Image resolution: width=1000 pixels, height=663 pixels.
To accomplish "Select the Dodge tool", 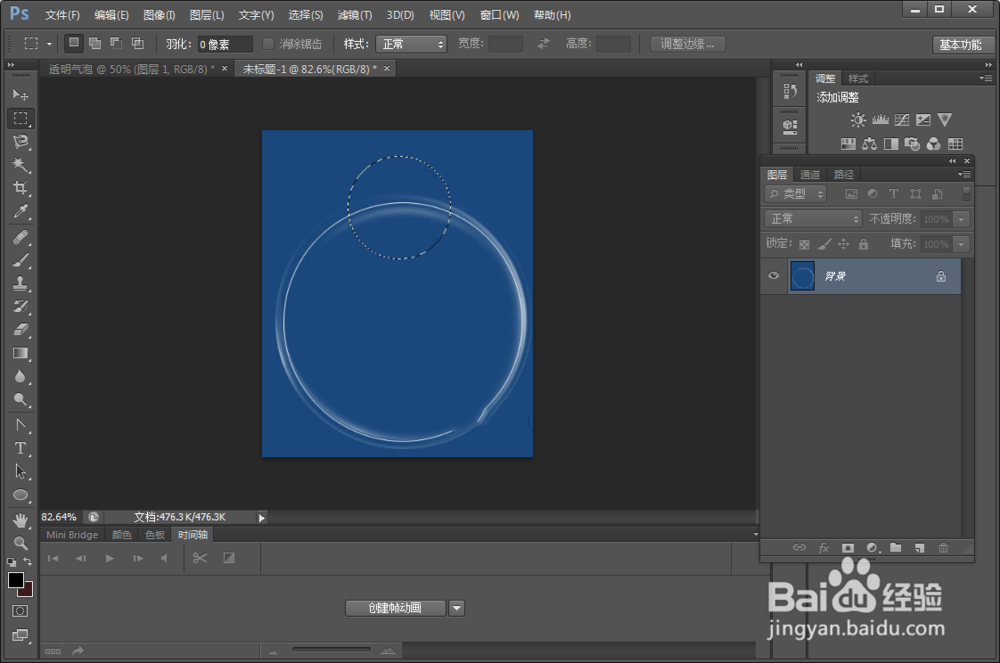I will coord(20,400).
